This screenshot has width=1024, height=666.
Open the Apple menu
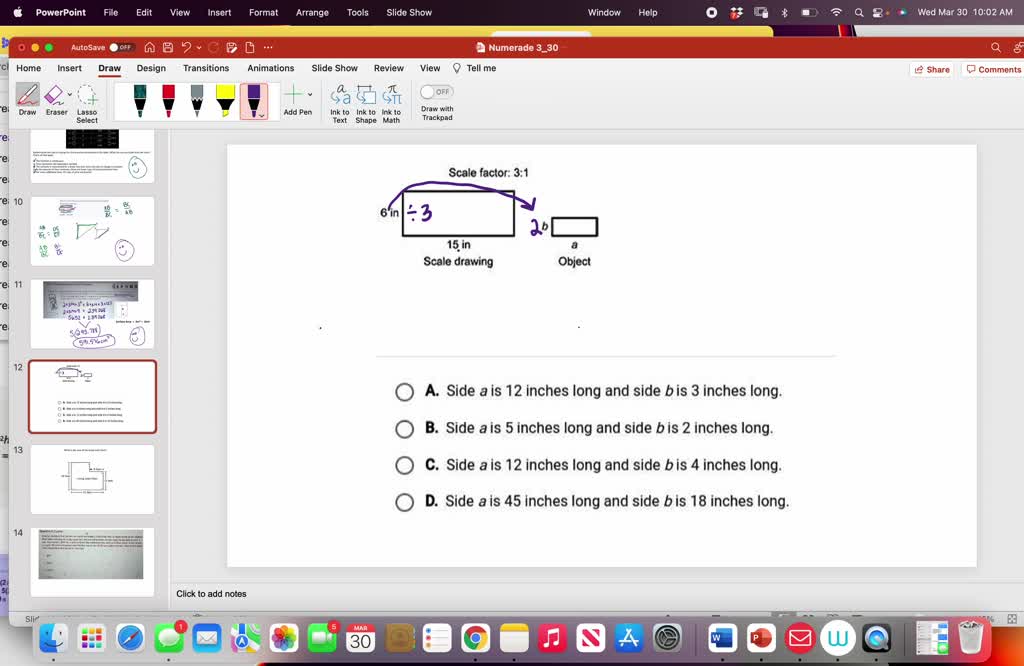click(x=18, y=12)
